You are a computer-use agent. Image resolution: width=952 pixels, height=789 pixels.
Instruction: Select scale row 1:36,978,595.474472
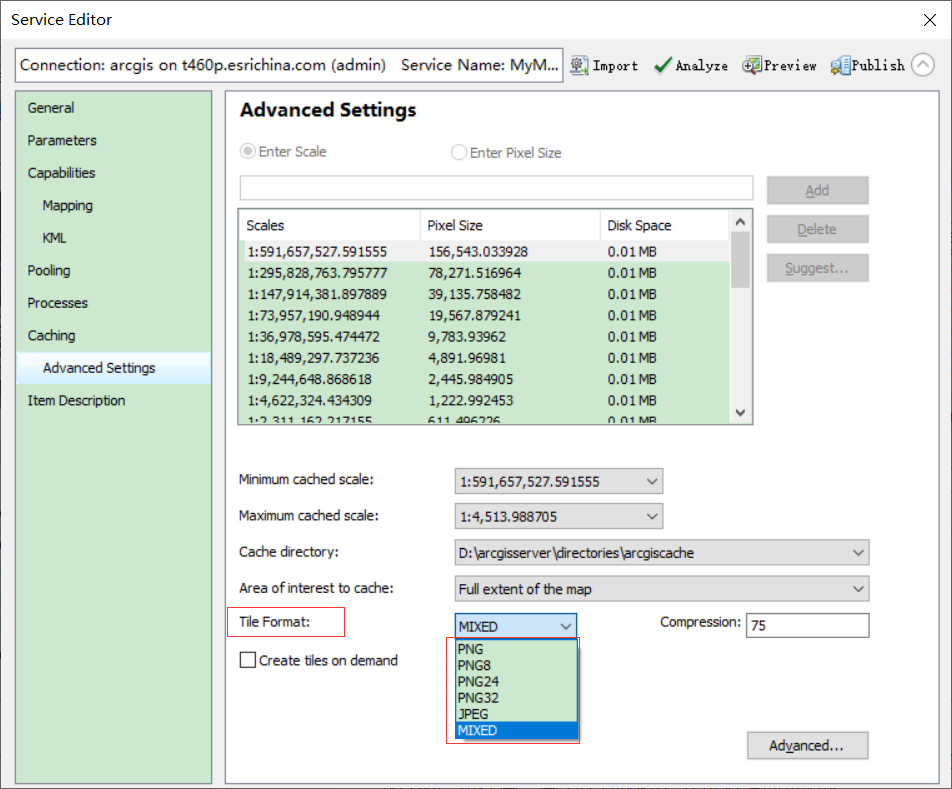pos(486,336)
